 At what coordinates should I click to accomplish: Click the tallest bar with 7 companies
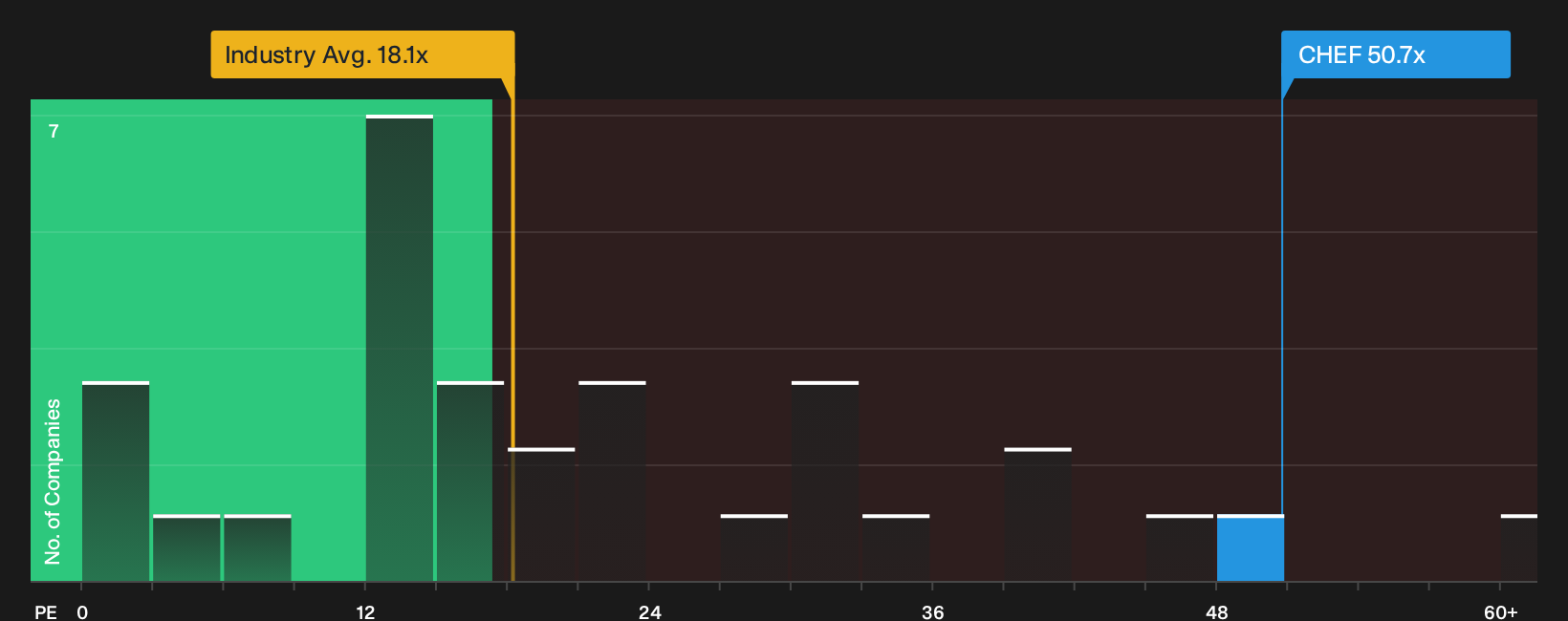pos(400,348)
